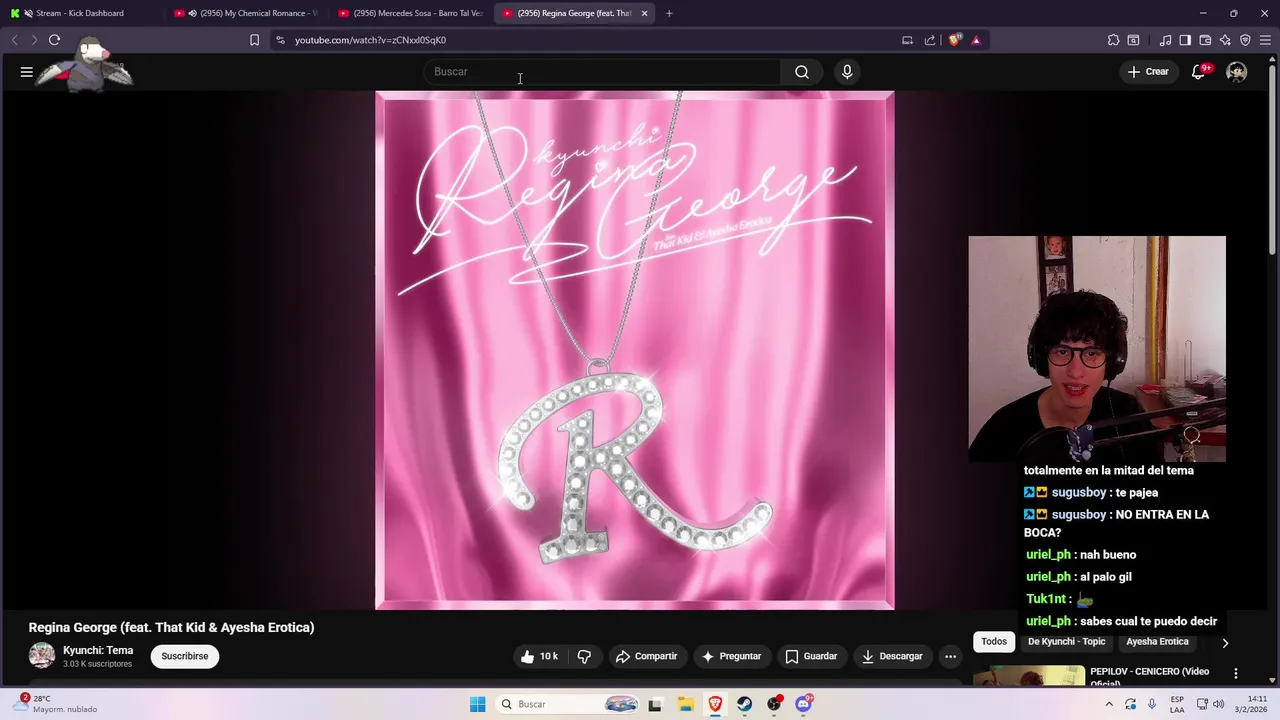Open volume control in system tray
The image size is (1280, 720).
(x=1218, y=704)
